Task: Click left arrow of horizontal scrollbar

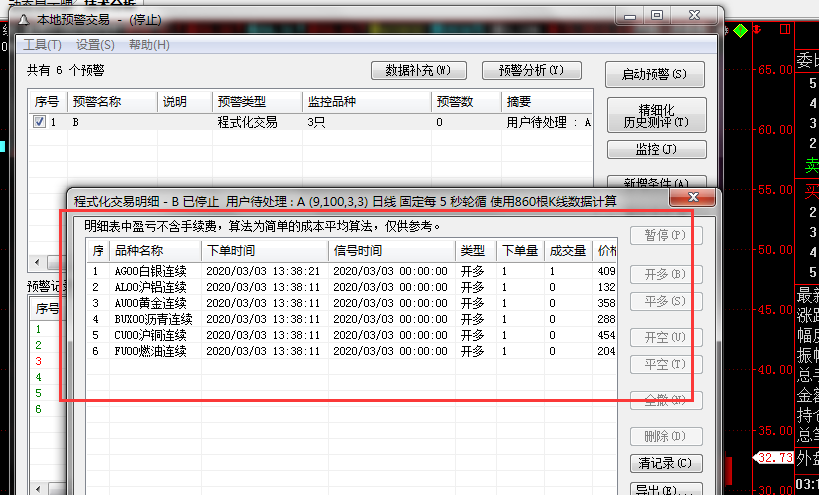Action: pyautogui.click(x=34, y=262)
